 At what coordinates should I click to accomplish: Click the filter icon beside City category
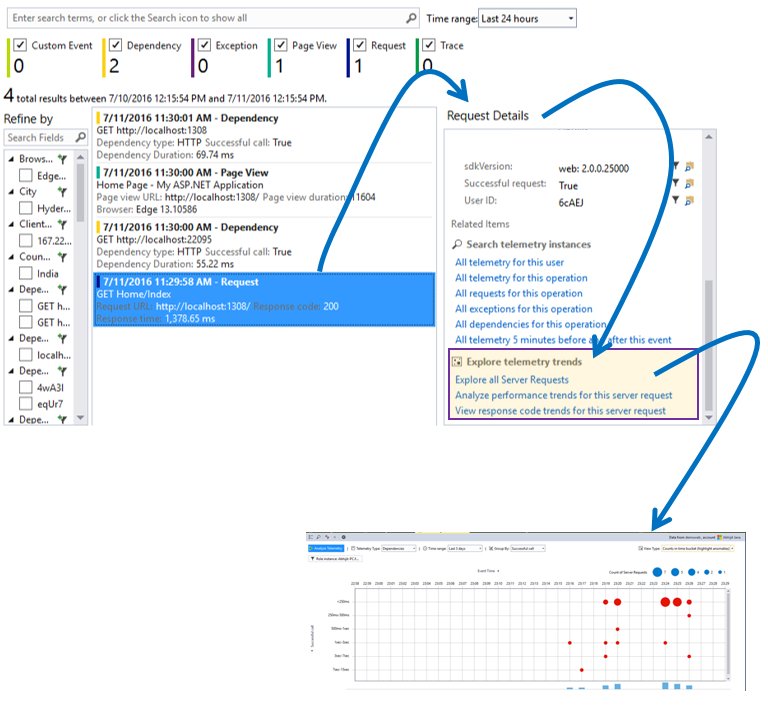[x=62, y=192]
